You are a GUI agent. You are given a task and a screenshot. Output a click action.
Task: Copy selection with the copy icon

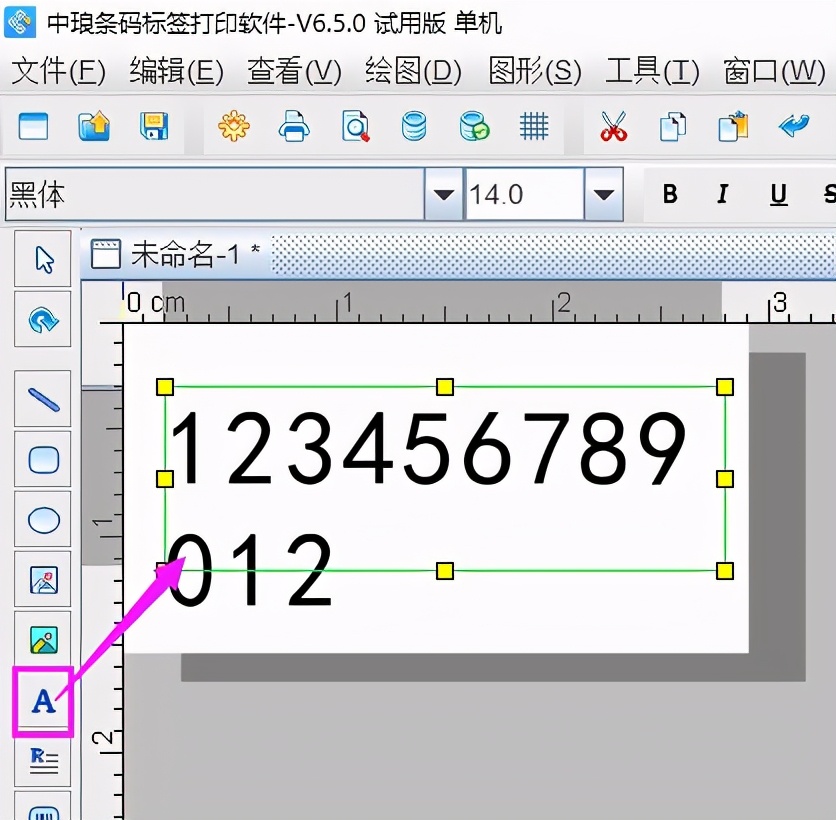click(x=673, y=126)
